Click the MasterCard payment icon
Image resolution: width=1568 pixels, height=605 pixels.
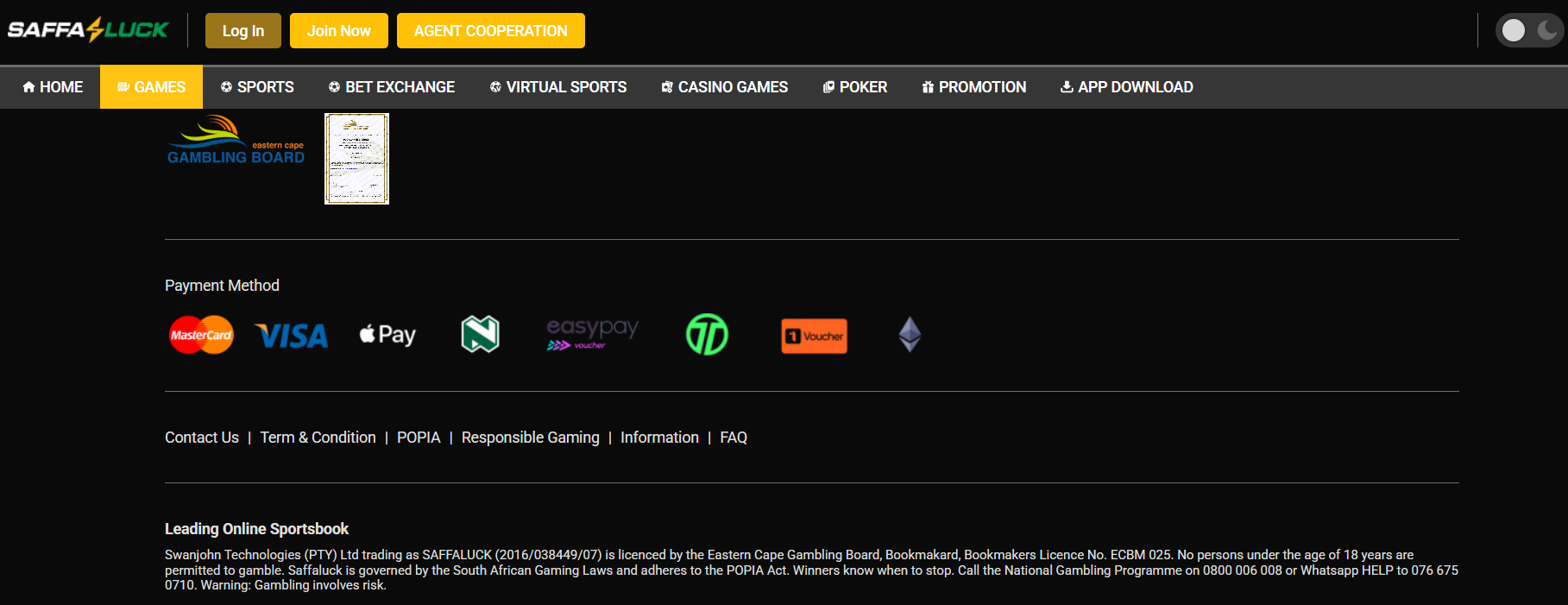pyautogui.click(x=201, y=335)
